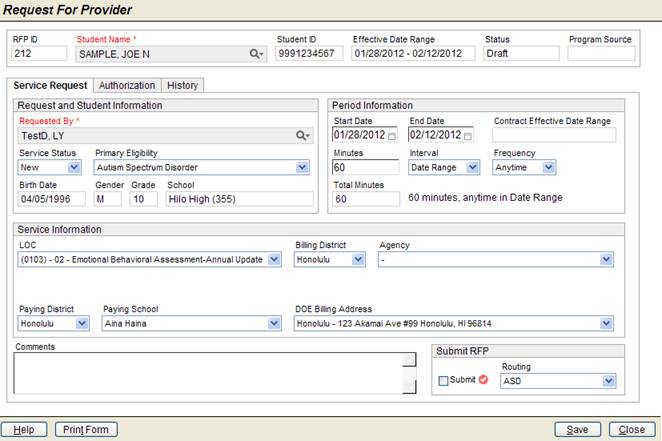Viewport: 662px width, 441px height.
Task: Open the Interval Date Range dropdown
Action: click(x=444, y=168)
